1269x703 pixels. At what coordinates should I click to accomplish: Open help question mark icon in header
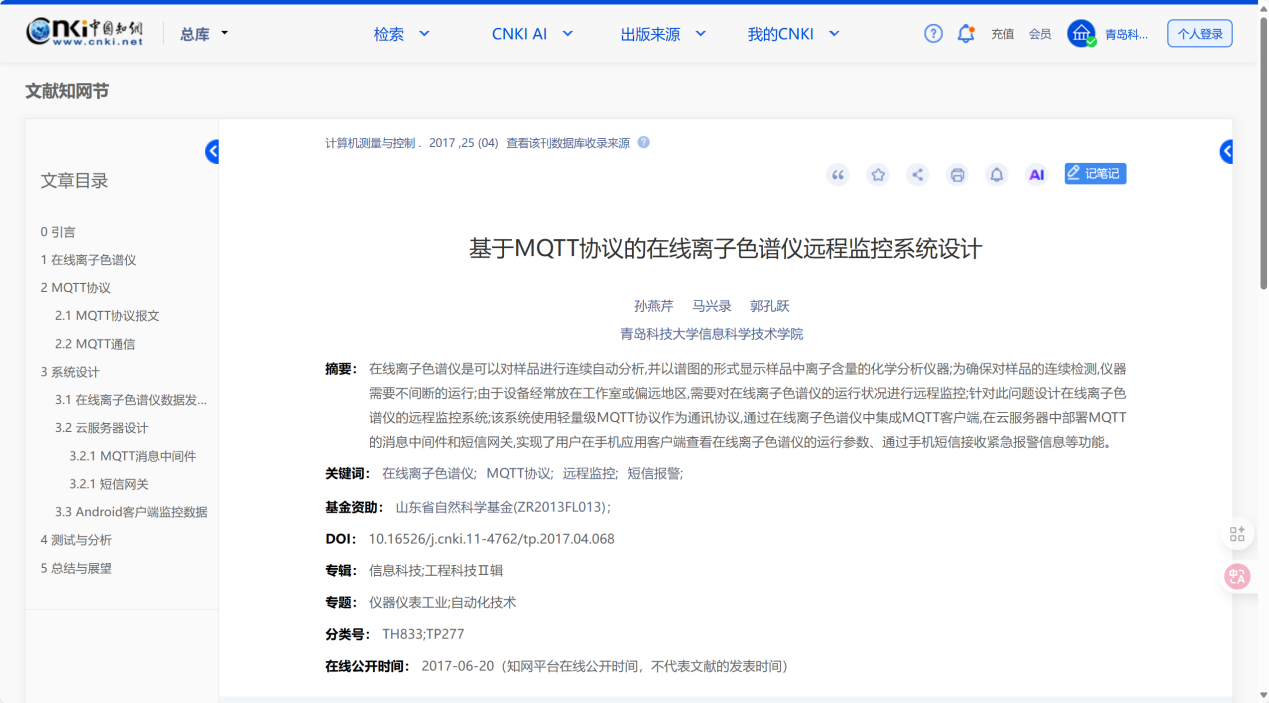click(x=933, y=34)
